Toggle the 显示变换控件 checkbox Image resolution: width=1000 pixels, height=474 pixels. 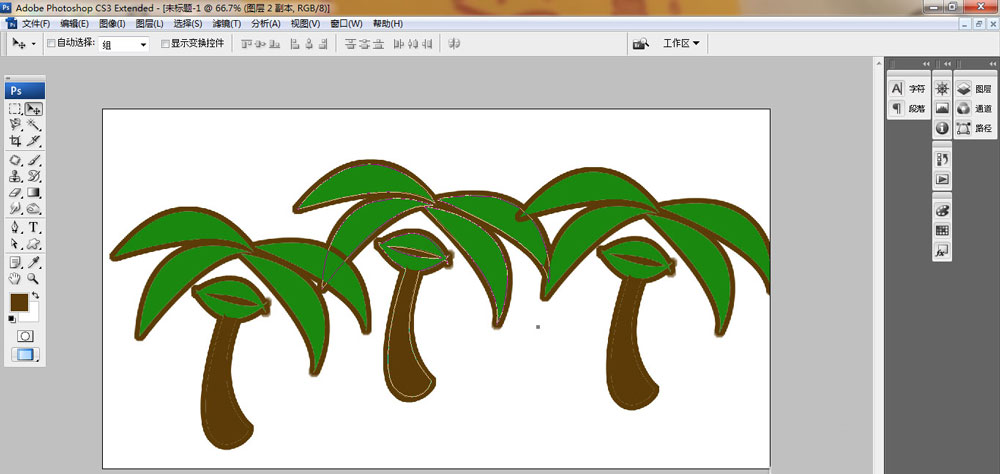point(166,44)
